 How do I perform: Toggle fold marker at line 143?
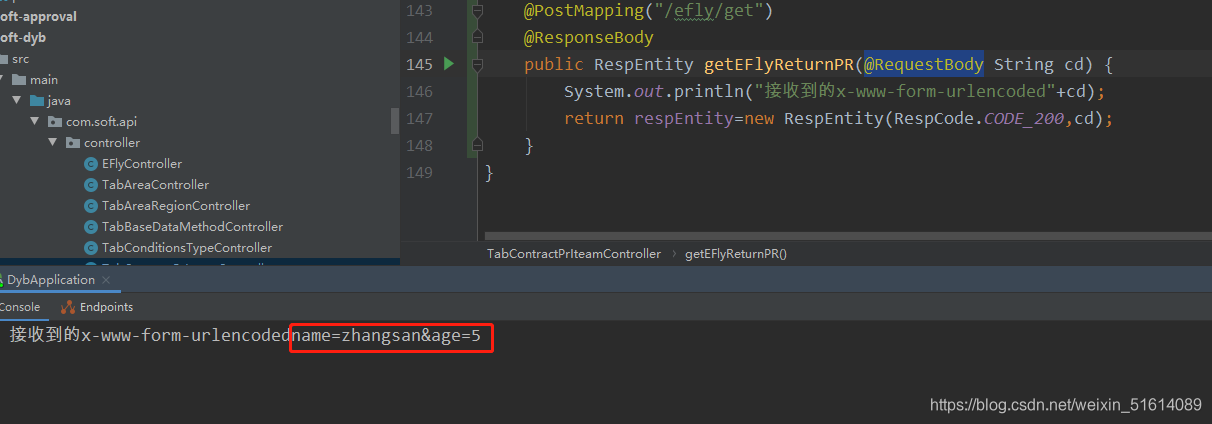pos(477,11)
